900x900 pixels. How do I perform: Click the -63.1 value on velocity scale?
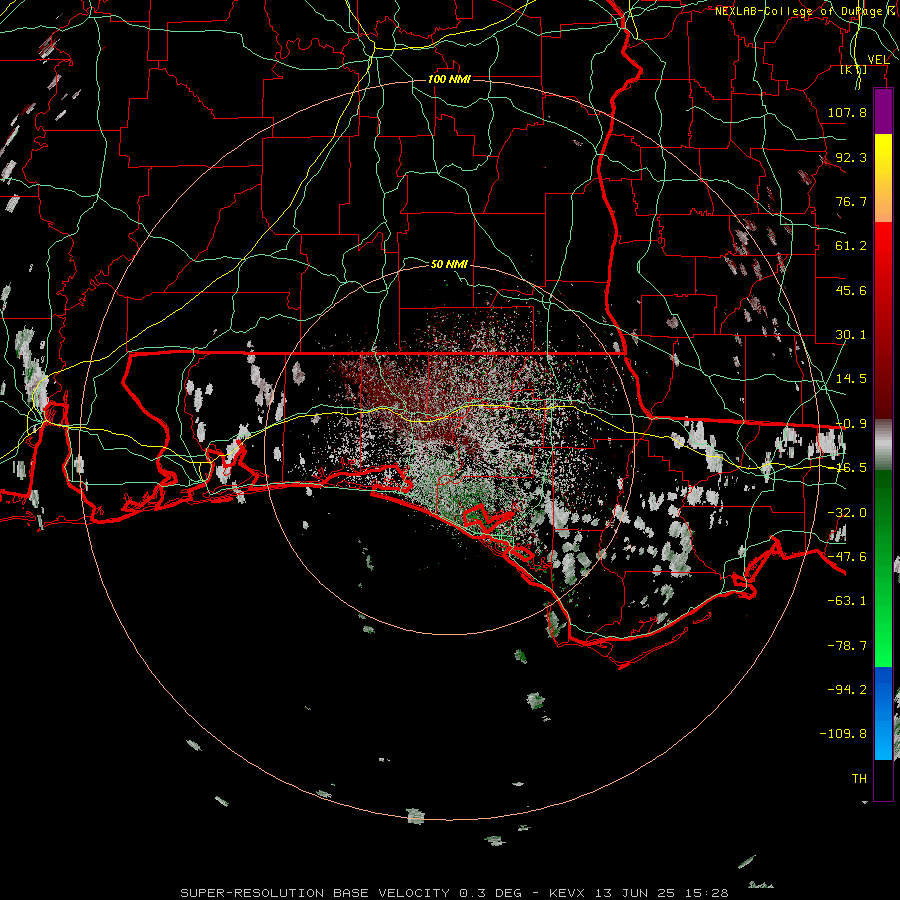[x=847, y=601]
